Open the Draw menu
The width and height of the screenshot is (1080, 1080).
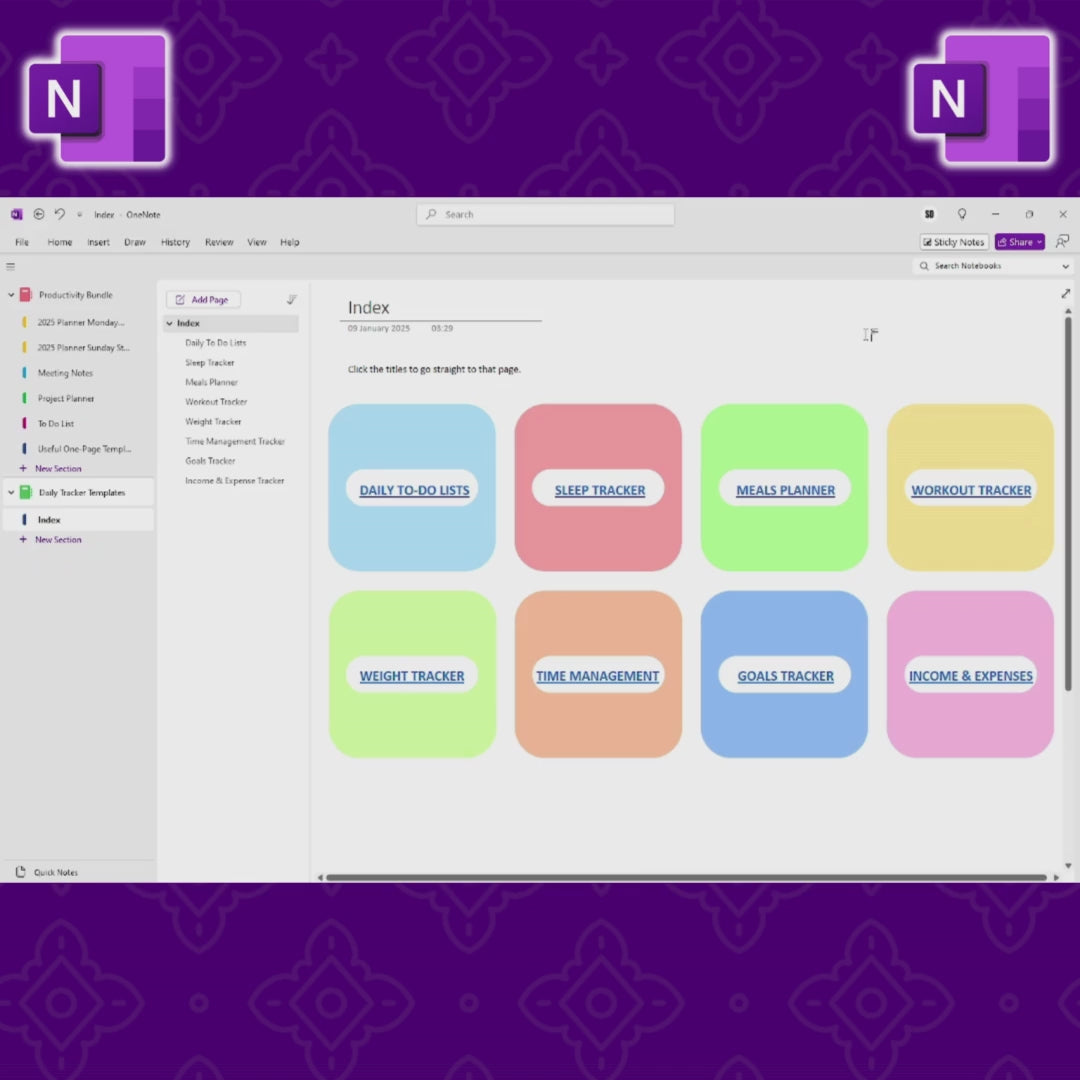point(134,242)
